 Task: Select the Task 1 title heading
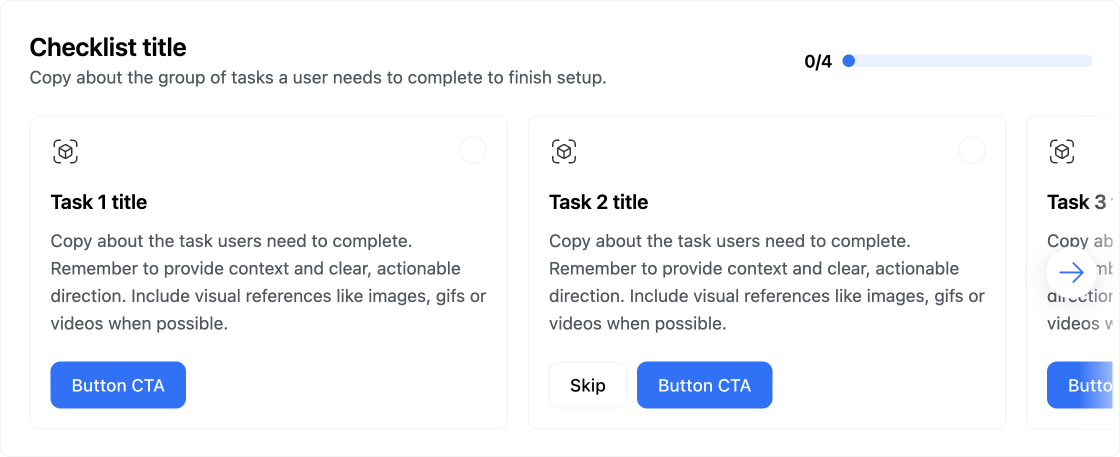[99, 202]
